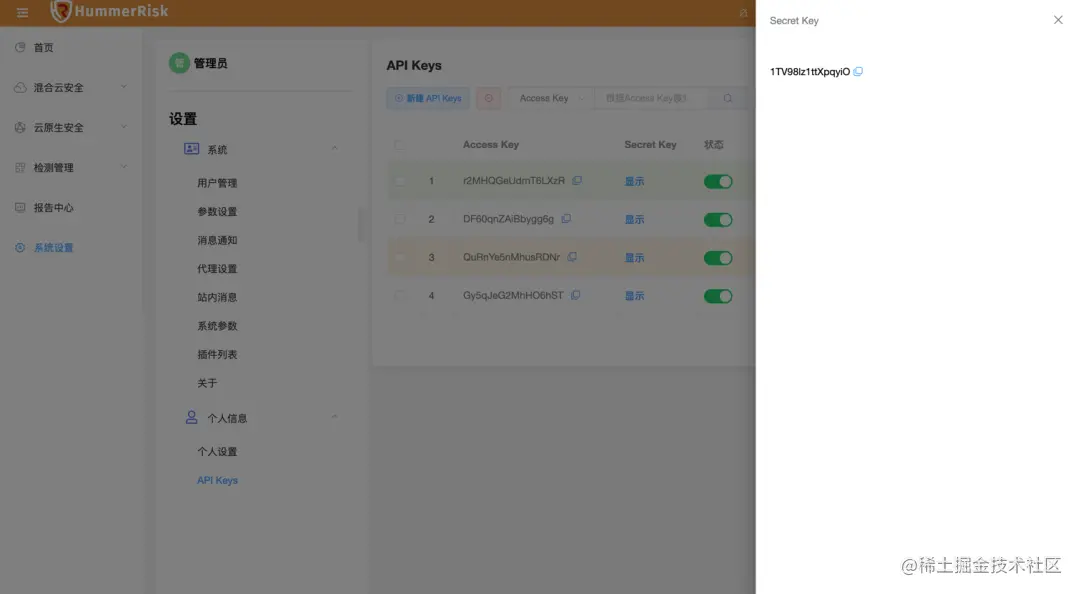This screenshot has height=594, width=1080.
Task: Check the row 4 checkbox
Action: (399, 295)
